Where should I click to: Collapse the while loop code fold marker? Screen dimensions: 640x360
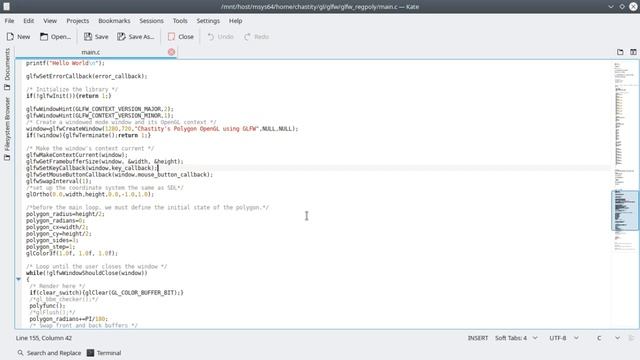point(19,280)
